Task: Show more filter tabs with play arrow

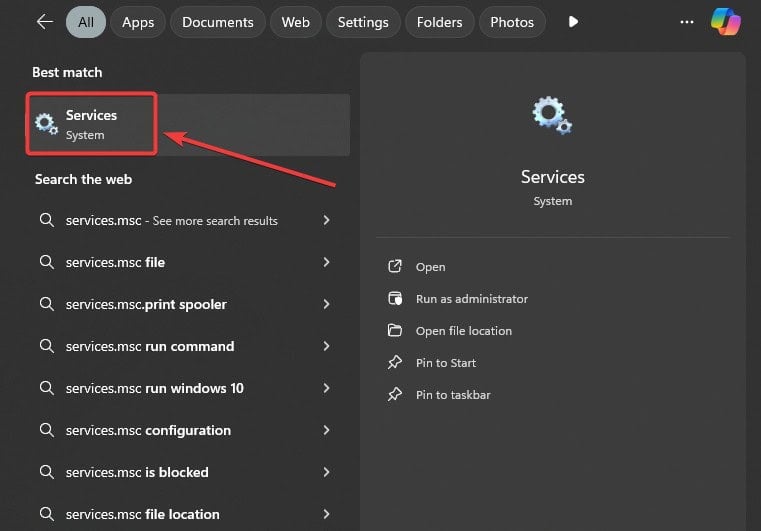Action: (x=573, y=22)
